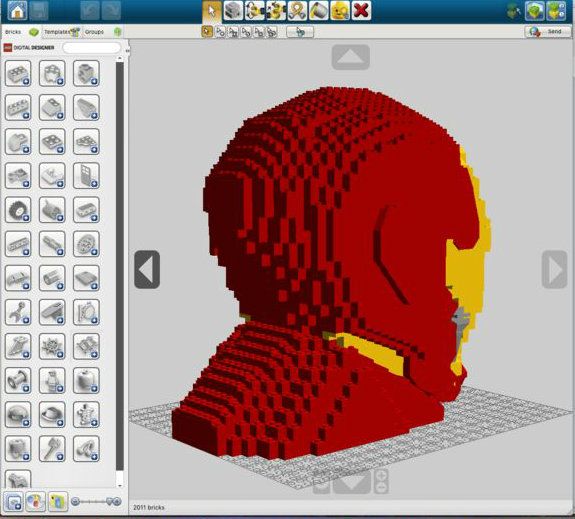Open the wheel and tyre brick category
The width and height of the screenshot is (575, 519).
(18, 210)
